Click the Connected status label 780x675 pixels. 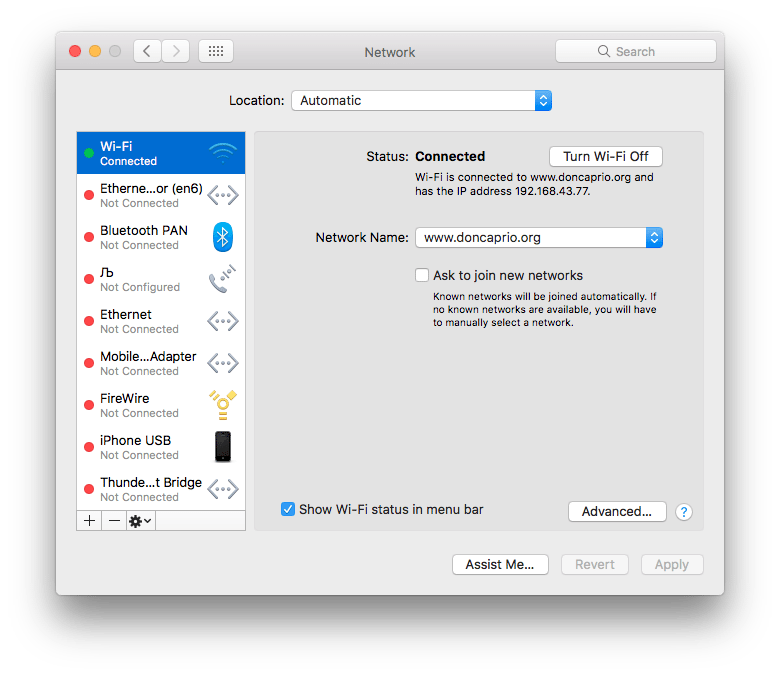[450, 156]
